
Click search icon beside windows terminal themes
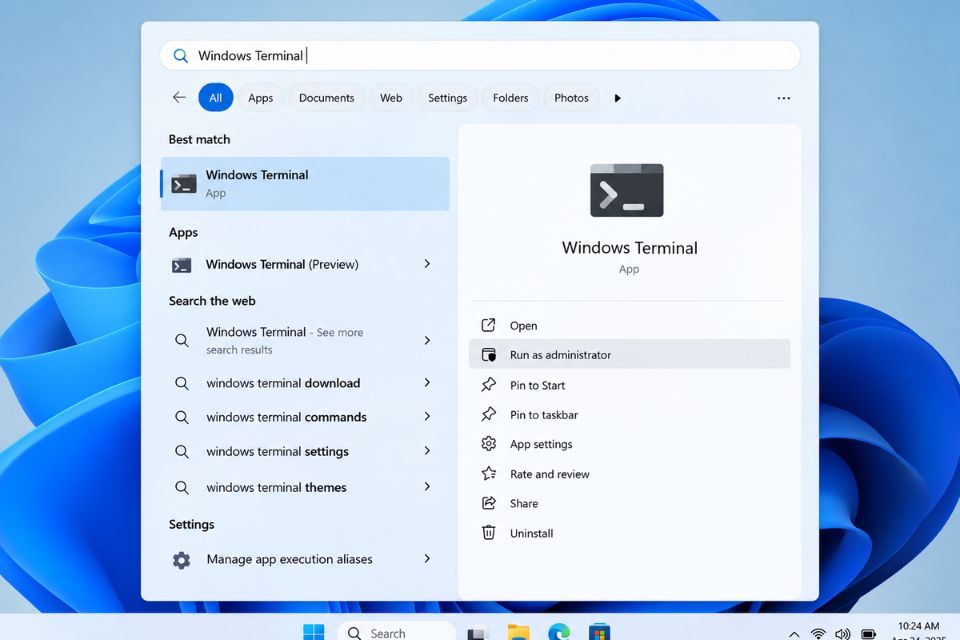point(181,488)
